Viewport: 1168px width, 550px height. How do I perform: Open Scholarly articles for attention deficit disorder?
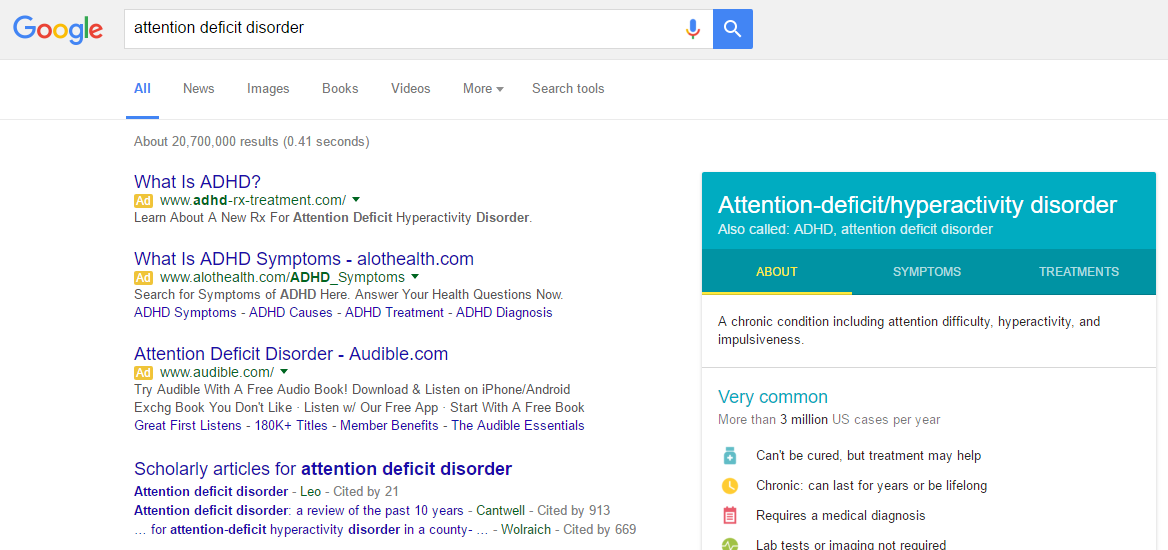pos(323,469)
